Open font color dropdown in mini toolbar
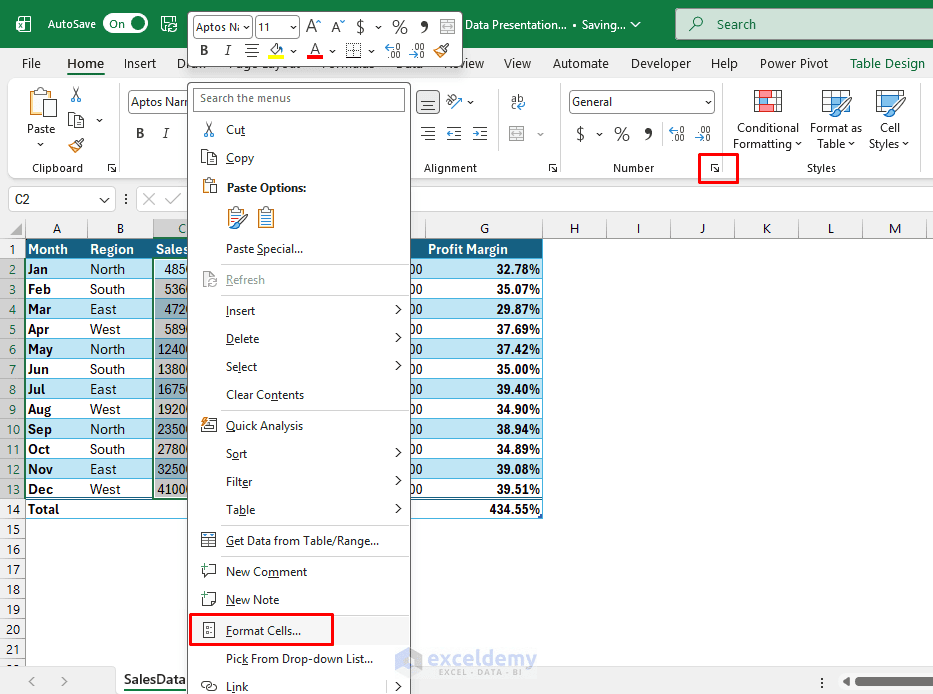This screenshot has height=694, width=933. [332, 51]
